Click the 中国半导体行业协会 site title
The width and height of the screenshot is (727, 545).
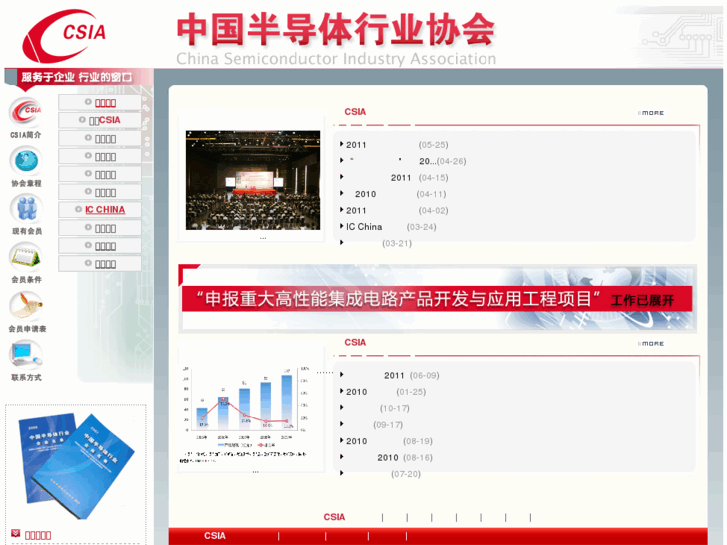click(336, 29)
